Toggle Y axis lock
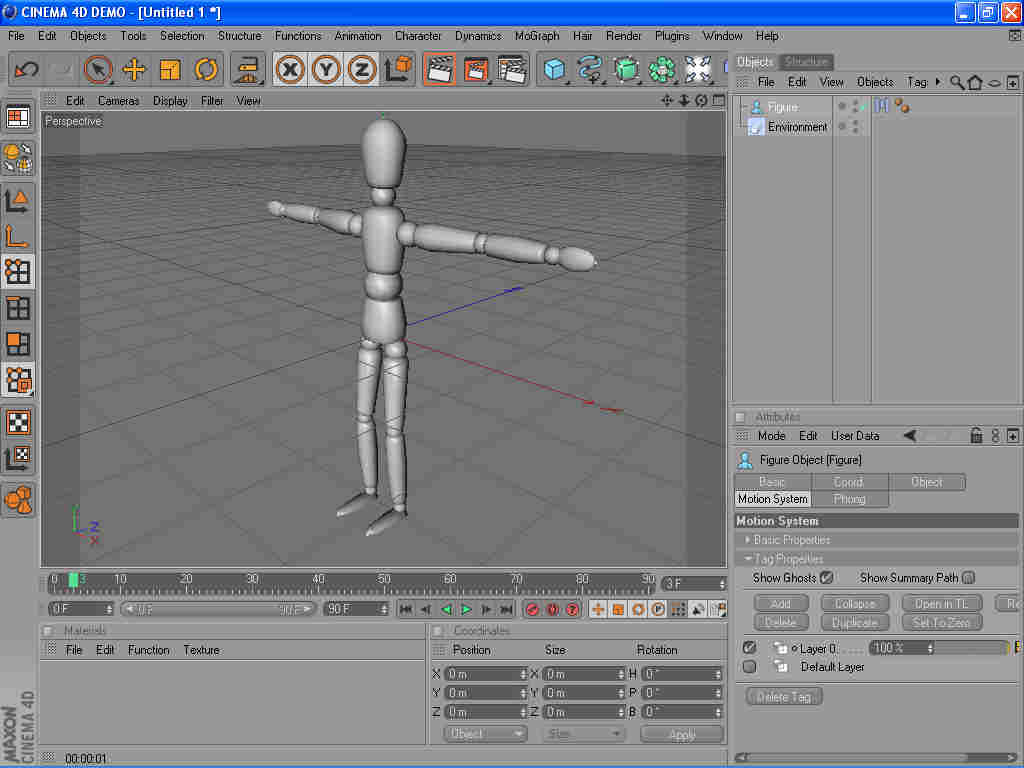The width and height of the screenshot is (1024, 768). (x=326, y=69)
